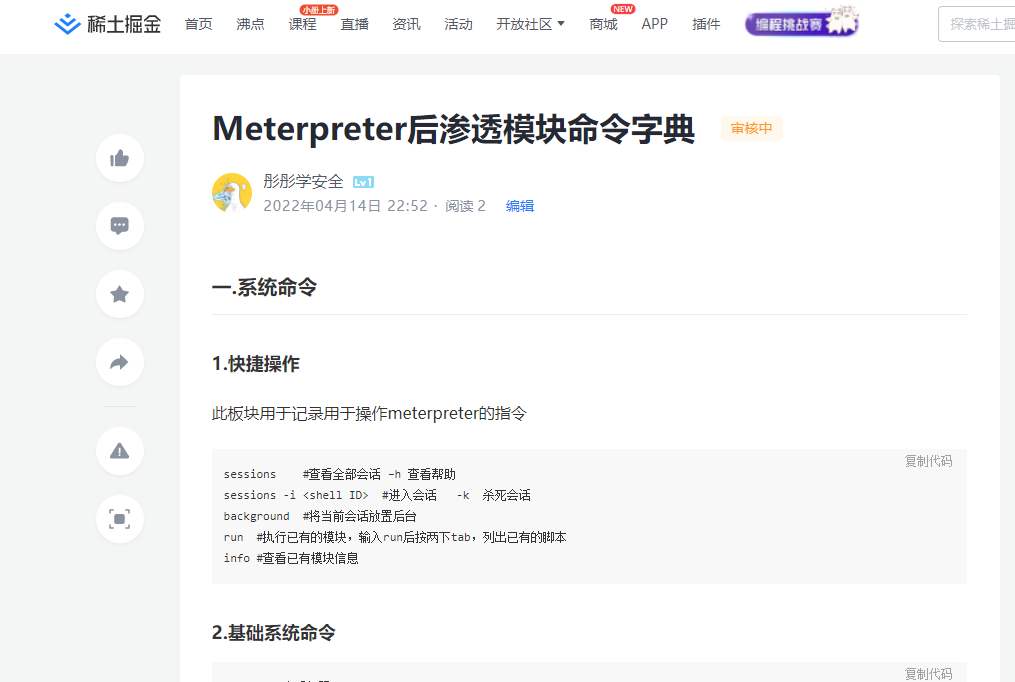Click the 小册上新 badge above 课程
Viewport: 1015px width, 682px height.
(x=318, y=10)
